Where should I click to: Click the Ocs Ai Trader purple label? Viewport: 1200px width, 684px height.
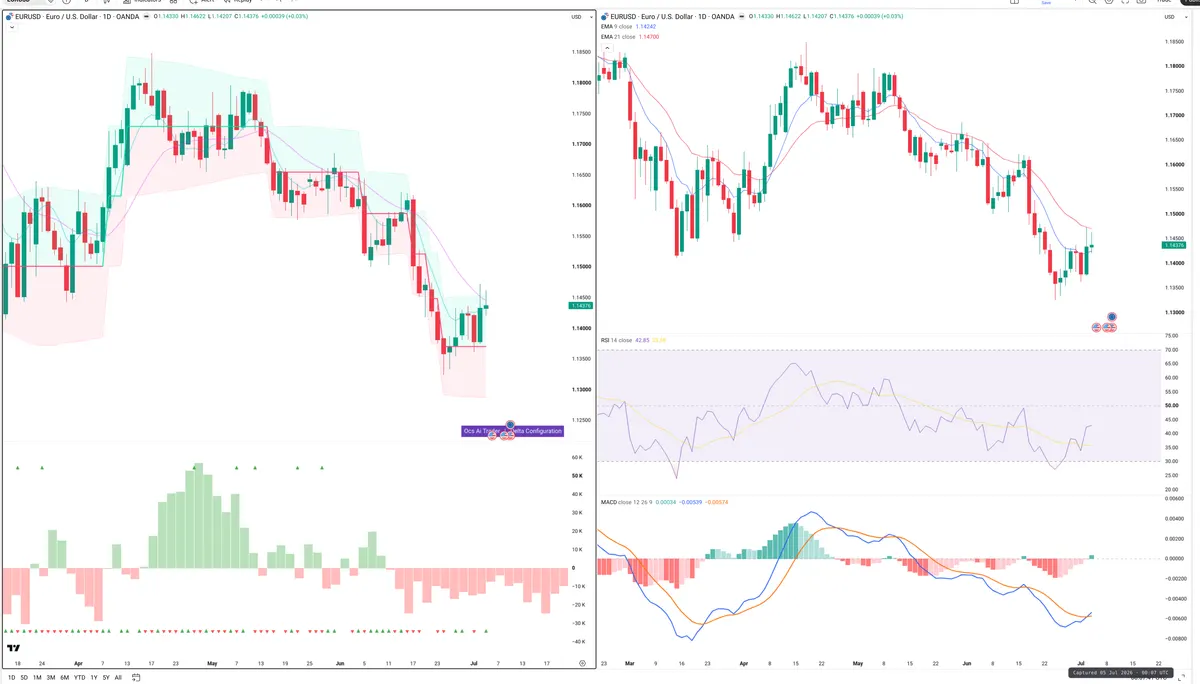(512, 431)
